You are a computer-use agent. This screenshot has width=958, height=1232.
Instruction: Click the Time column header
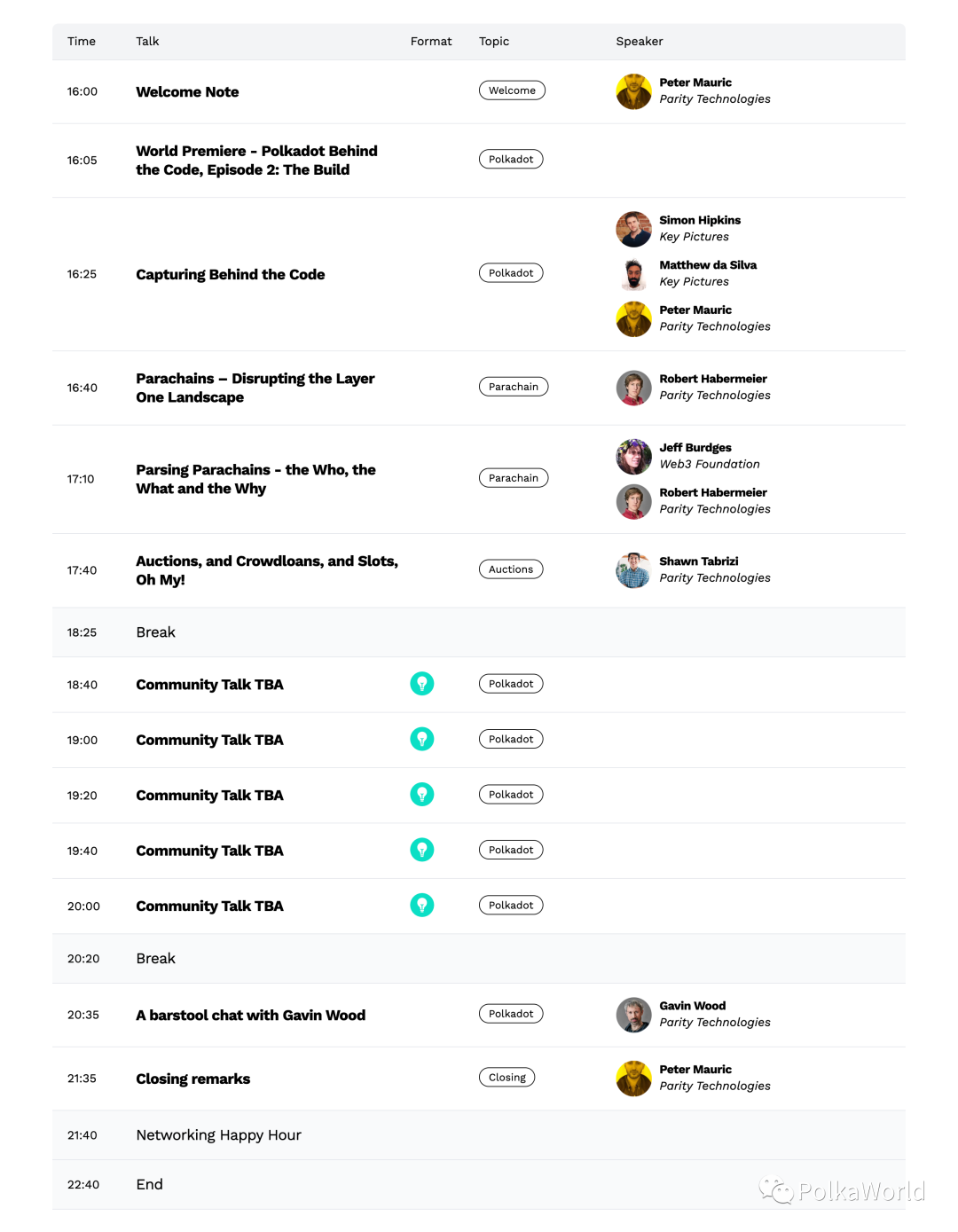coord(82,42)
